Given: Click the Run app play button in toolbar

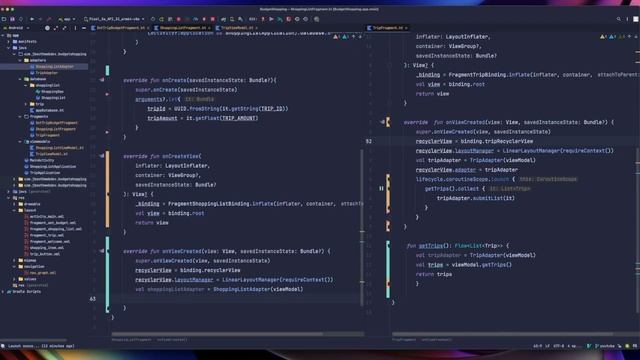Looking at the screenshot, I should pos(153,19).
